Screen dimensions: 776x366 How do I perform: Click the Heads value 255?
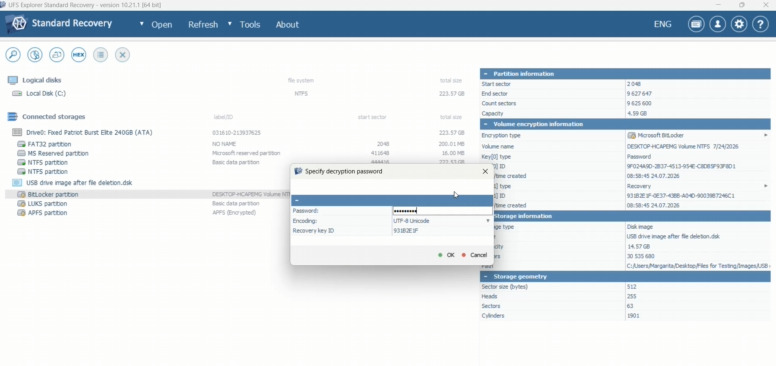pos(631,296)
